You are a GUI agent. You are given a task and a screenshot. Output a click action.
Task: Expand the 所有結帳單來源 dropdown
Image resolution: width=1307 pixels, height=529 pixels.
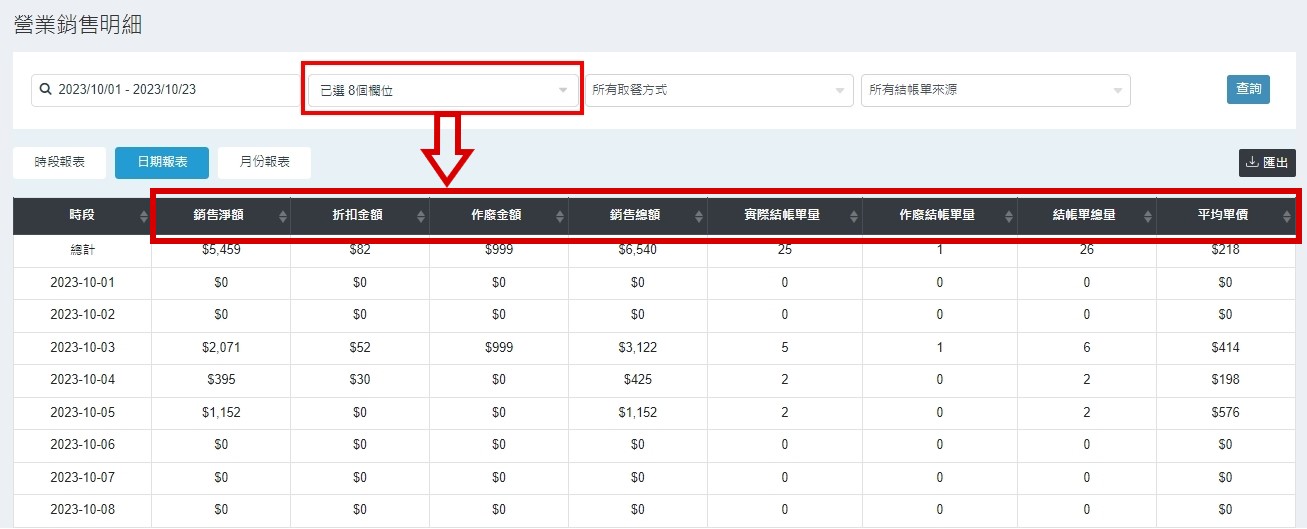[x=995, y=90]
